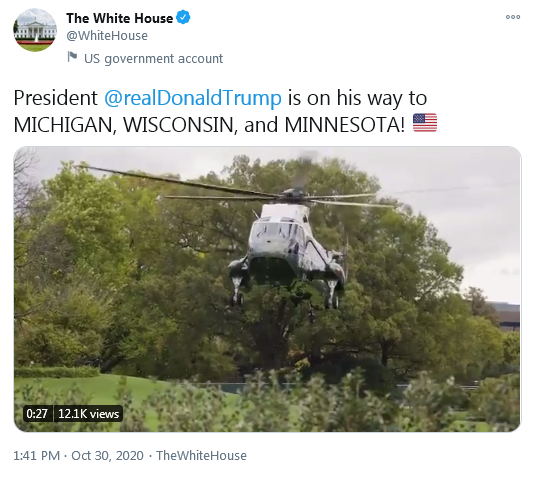Click the government account flag icon
This screenshot has width=535, height=478.
click(72, 57)
